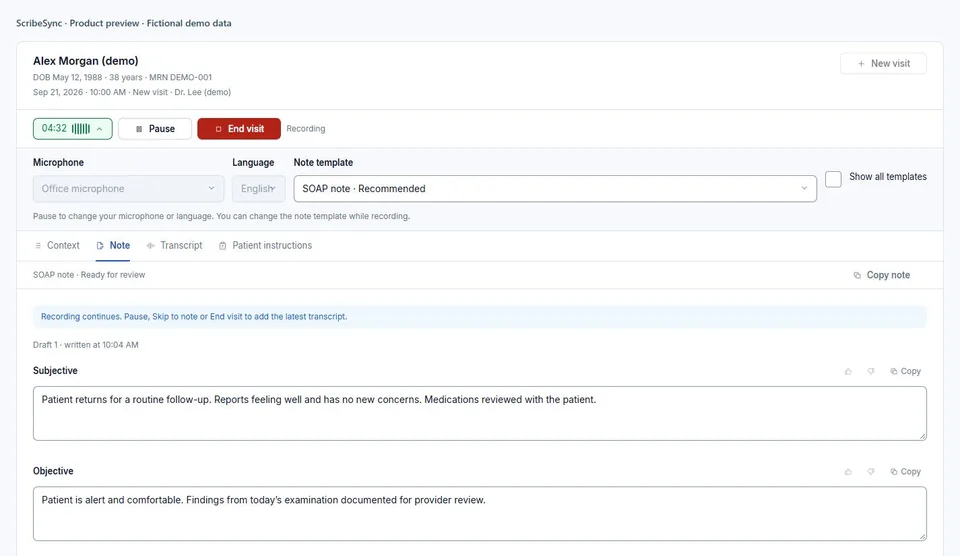
Task: Click the Recording continues info banner
Action: (x=479, y=317)
